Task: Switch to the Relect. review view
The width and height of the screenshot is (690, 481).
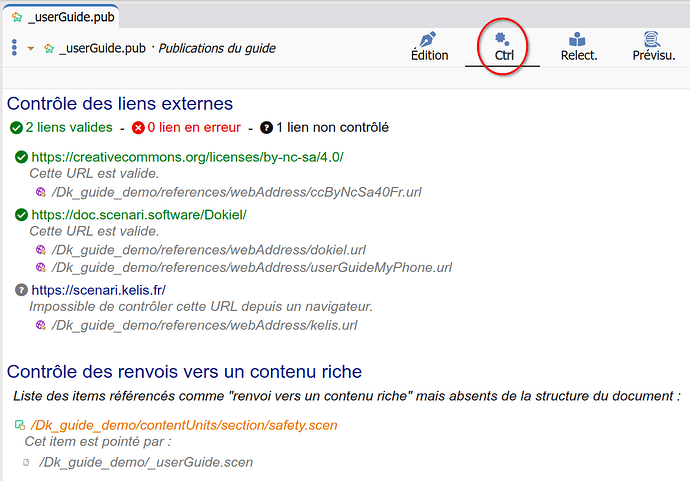Action: [x=578, y=40]
